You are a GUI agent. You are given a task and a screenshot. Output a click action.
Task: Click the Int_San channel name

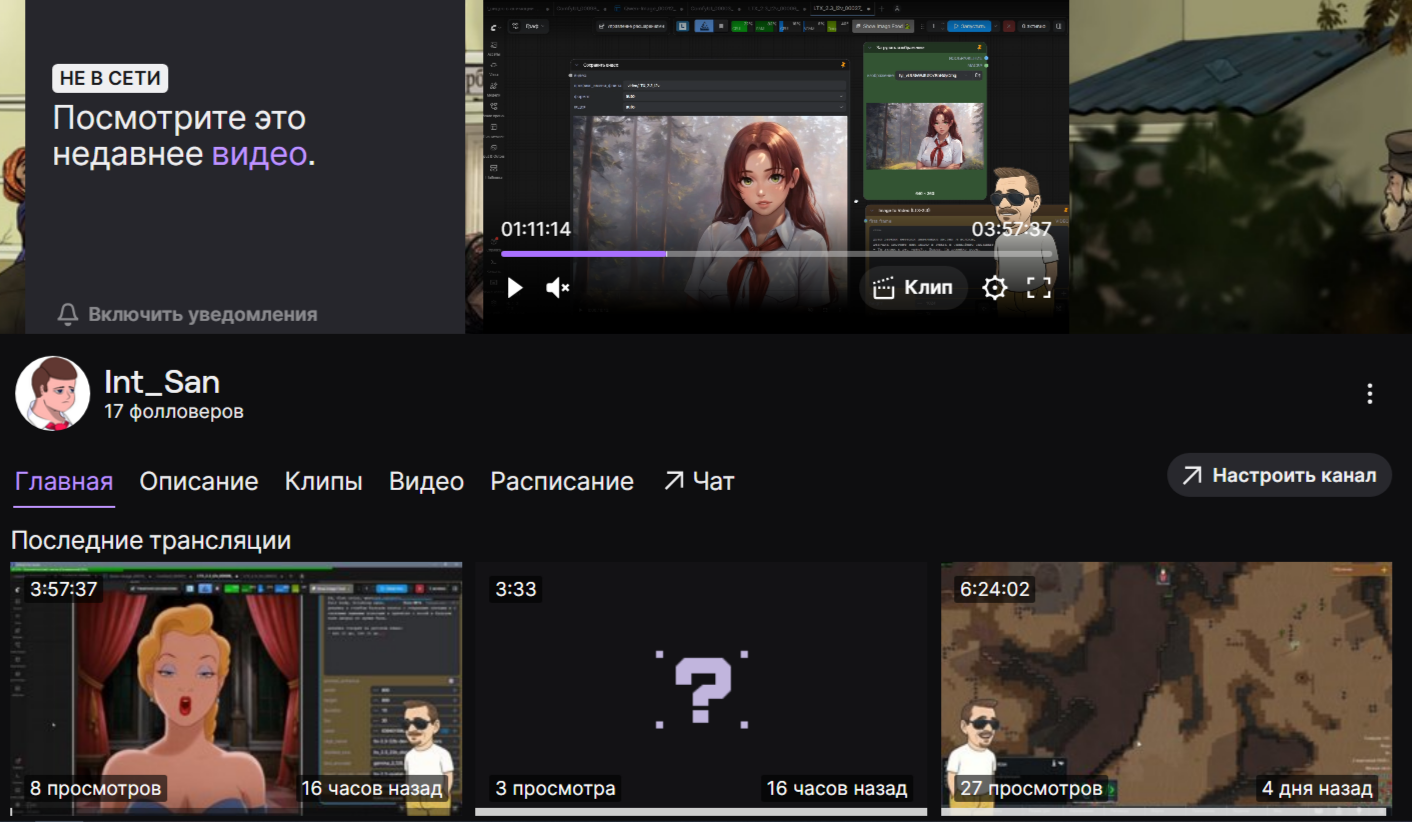point(162,381)
